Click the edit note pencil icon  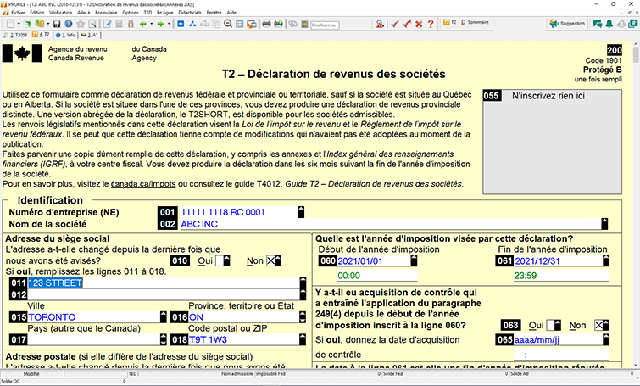coord(107,24)
